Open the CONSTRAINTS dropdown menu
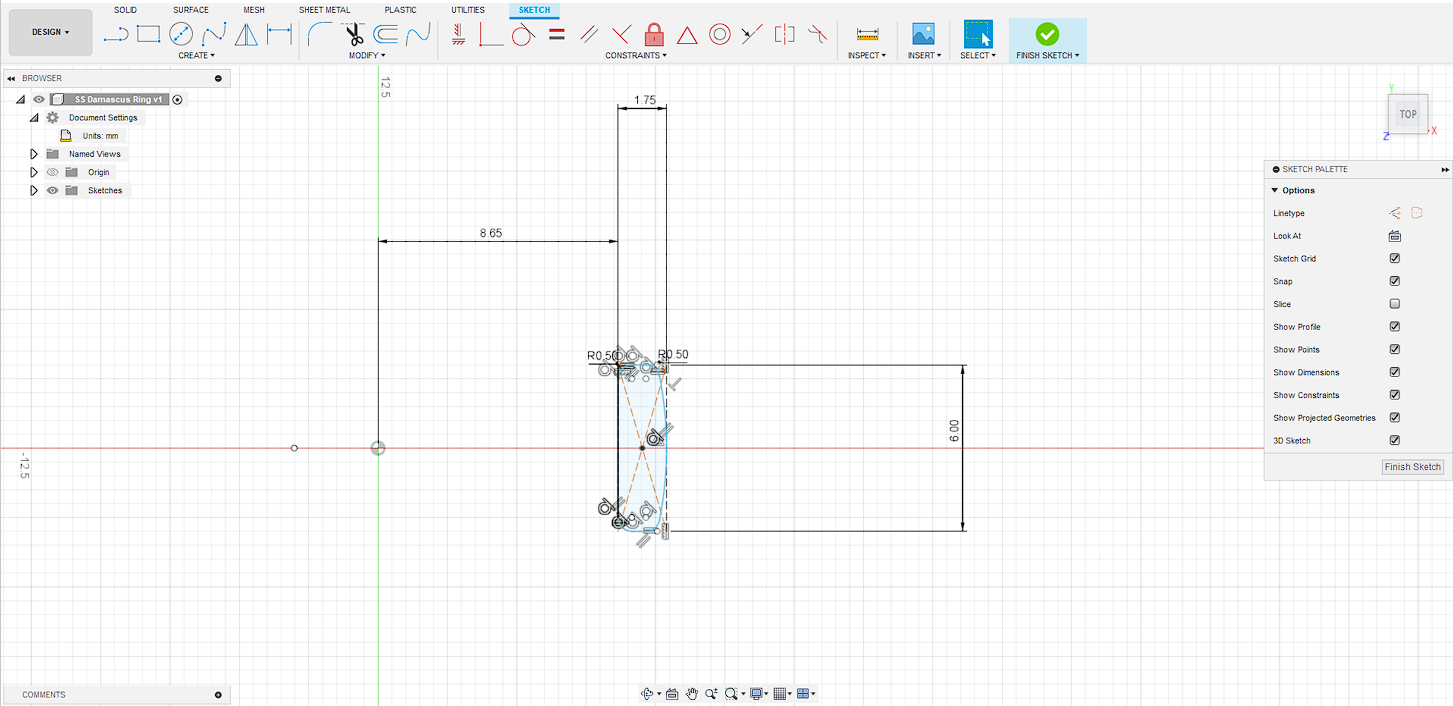The height and width of the screenshot is (706, 1453). click(636, 56)
